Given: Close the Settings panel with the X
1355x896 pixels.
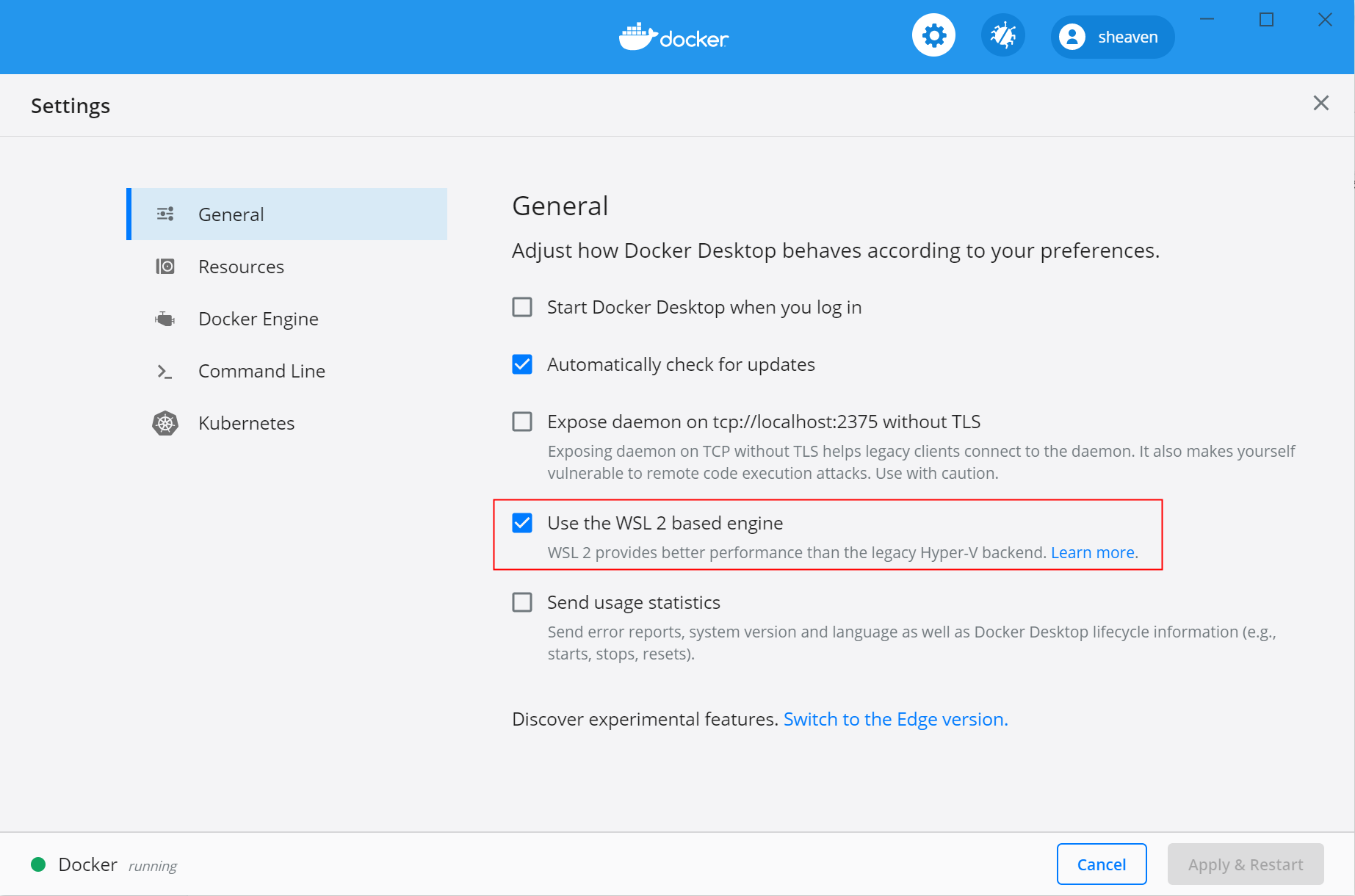Looking at the screenshot, I should pyautogui.click(x=1321, y=103).
